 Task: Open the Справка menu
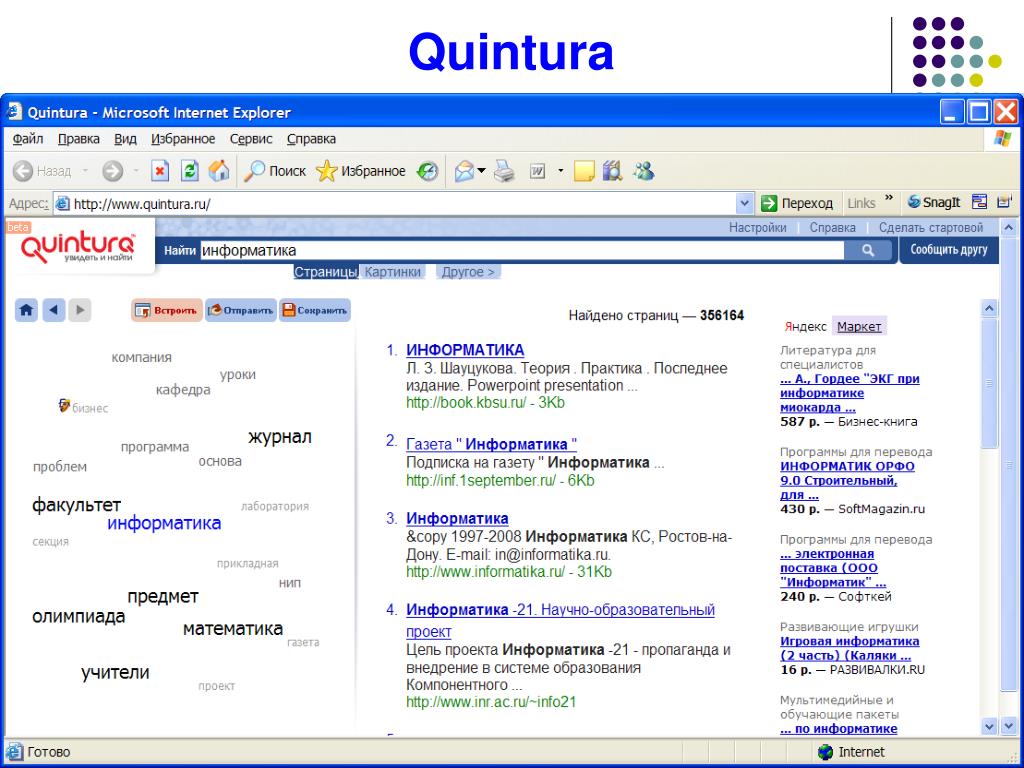[x=311, y=139]
